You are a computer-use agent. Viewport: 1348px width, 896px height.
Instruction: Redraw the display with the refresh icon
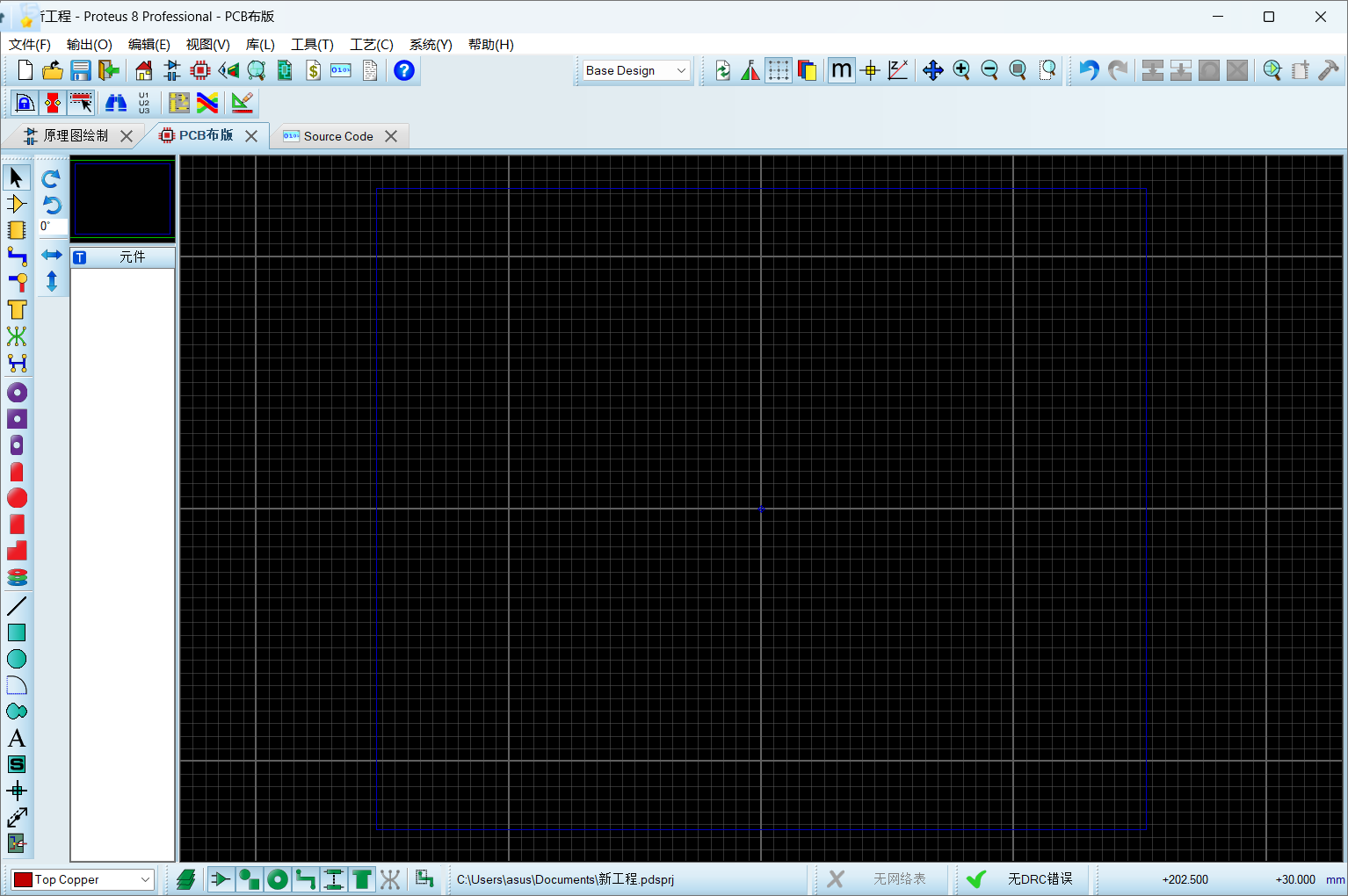(722, 70)
